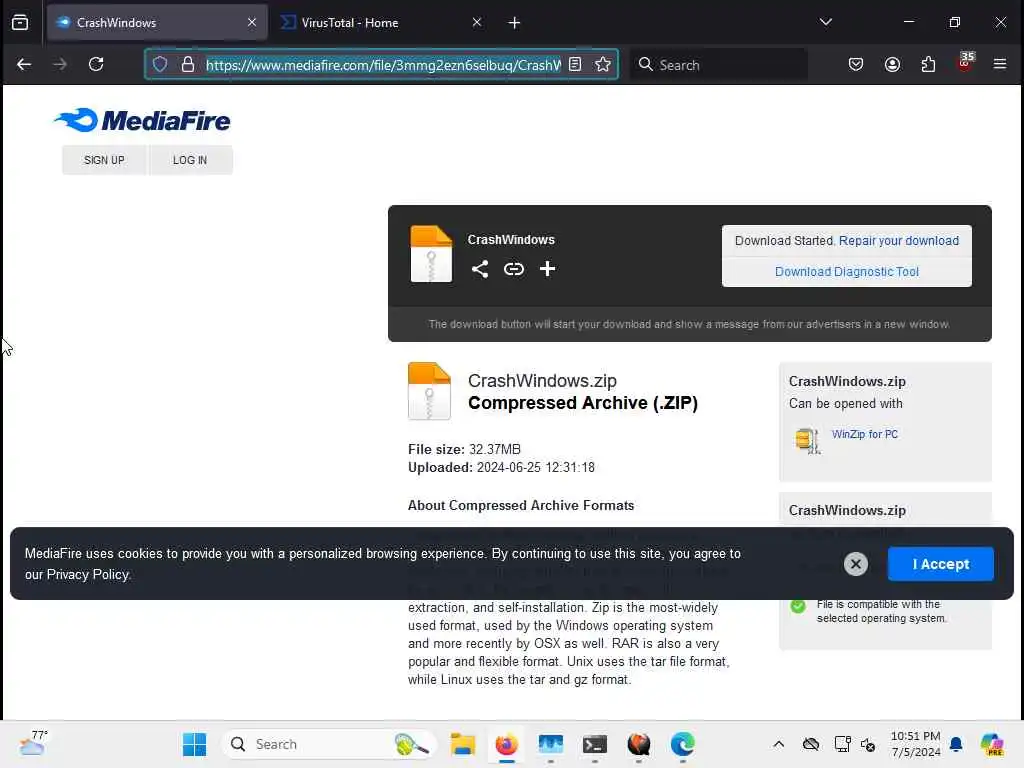Click the I Accept cookies button

click(x=940, y=564)
